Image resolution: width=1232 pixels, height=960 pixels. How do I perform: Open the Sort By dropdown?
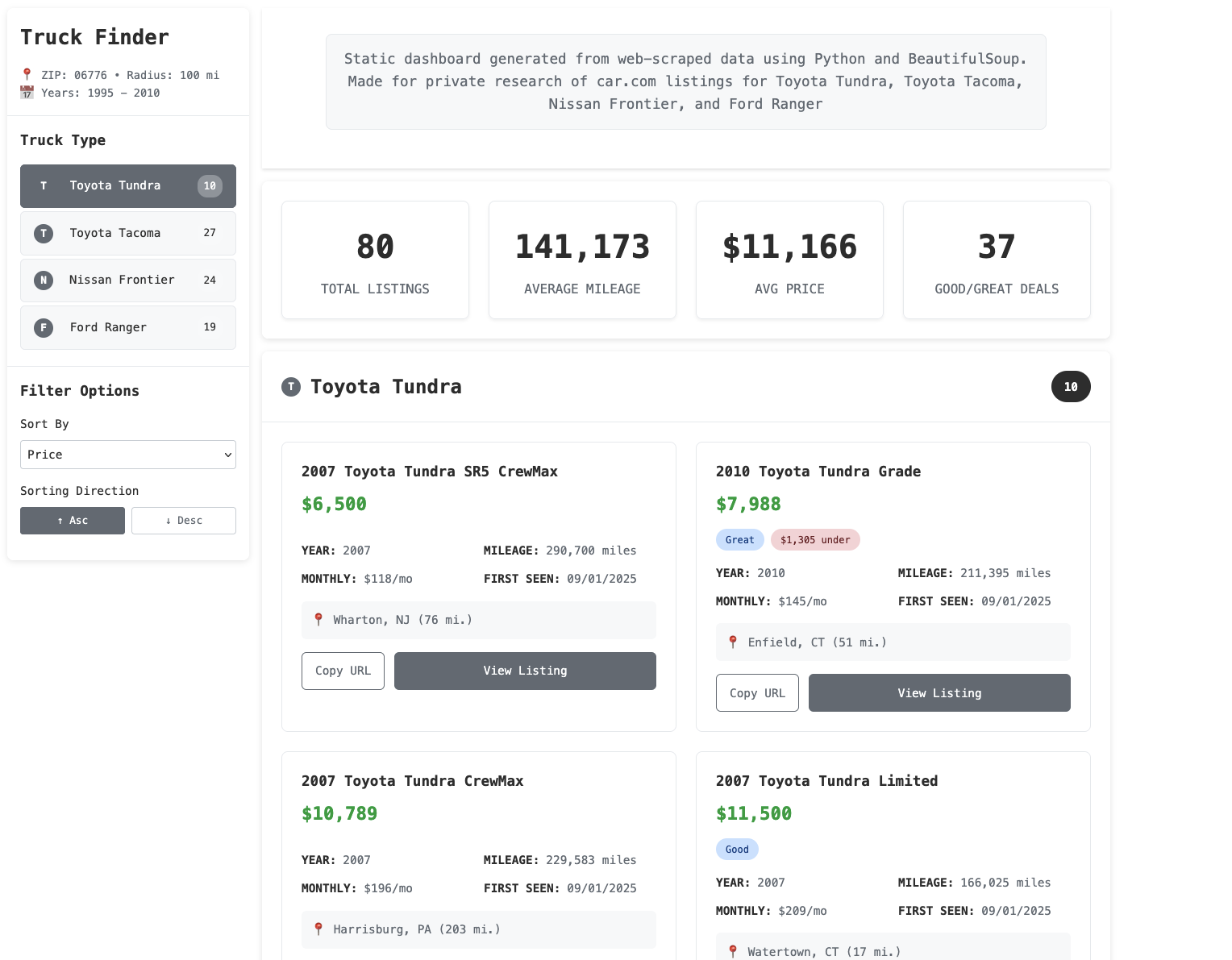(128, 455)
